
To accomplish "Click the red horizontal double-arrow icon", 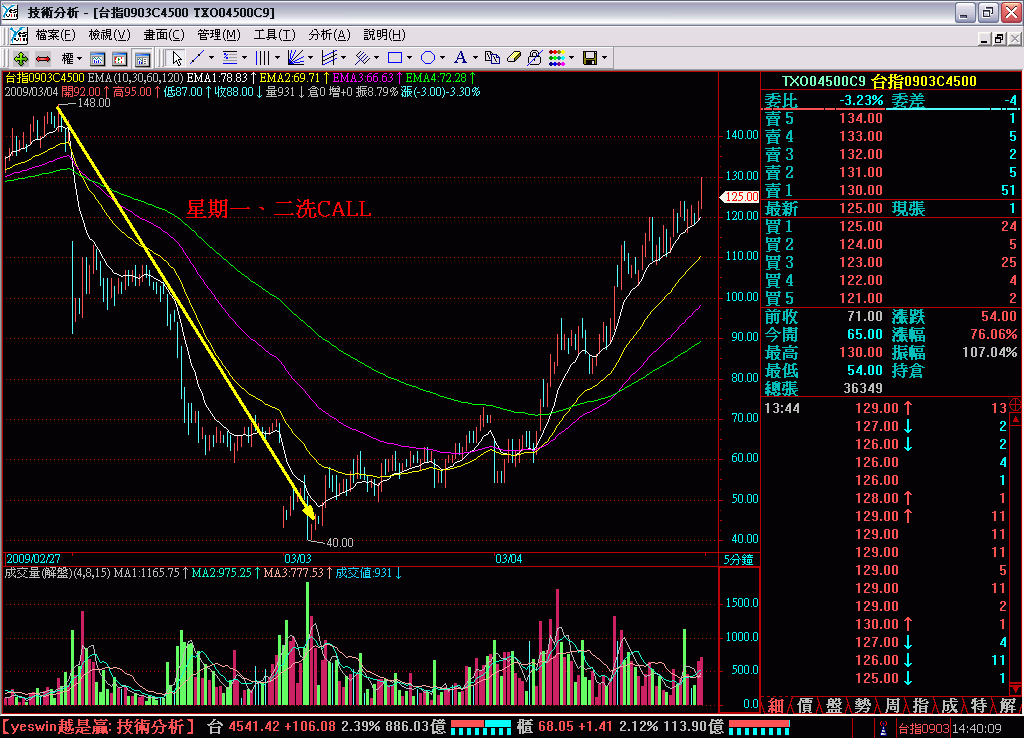I will click(43, 59).
